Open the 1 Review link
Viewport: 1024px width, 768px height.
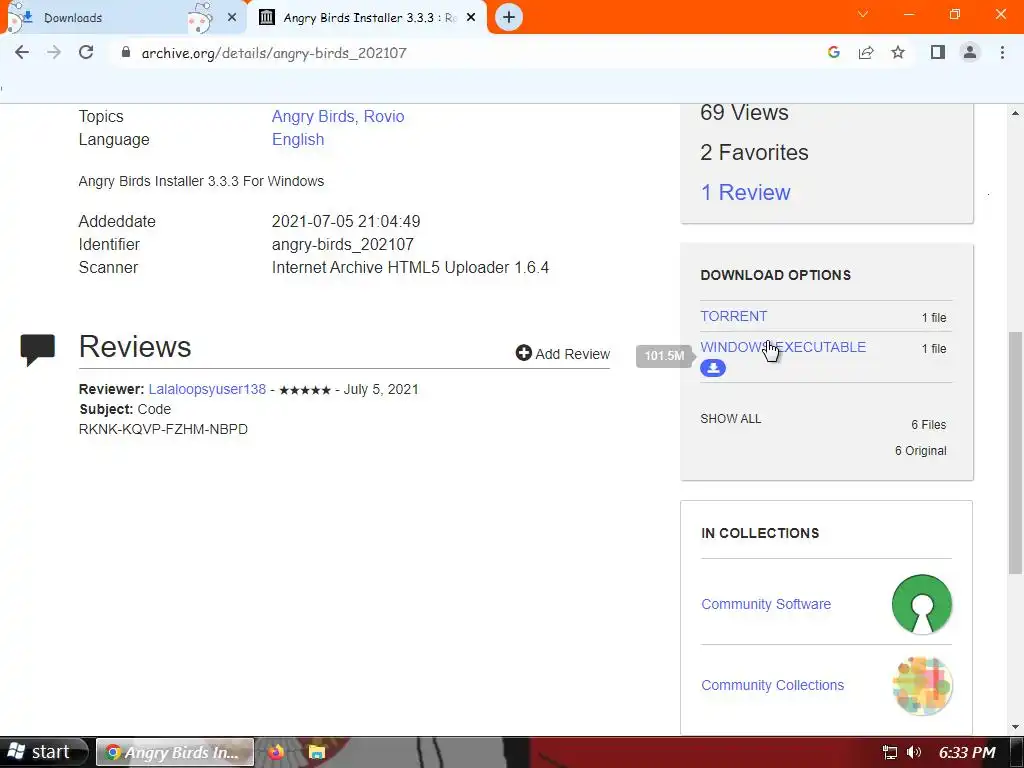coord(745,192)
